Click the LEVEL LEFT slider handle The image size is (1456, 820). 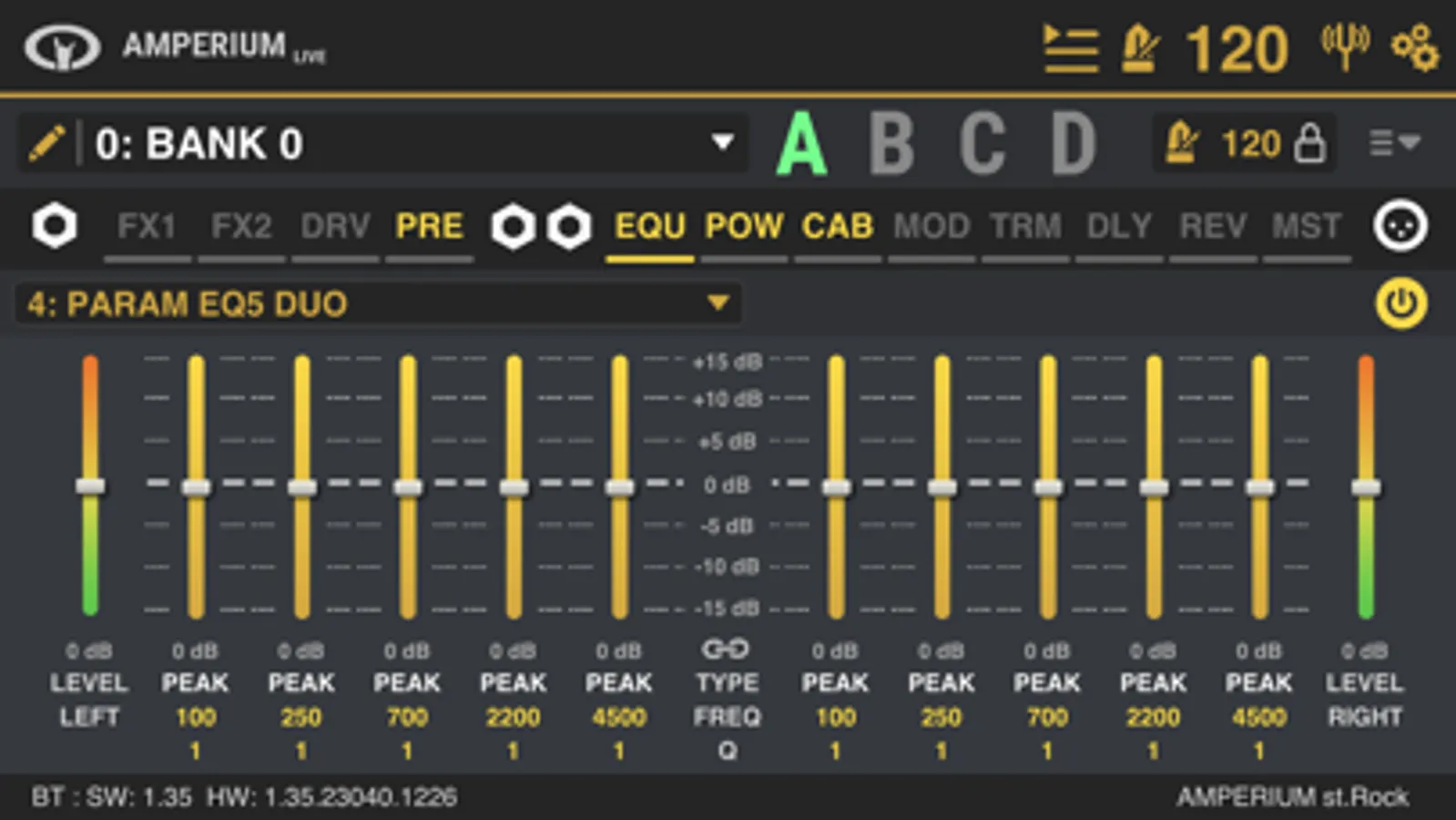click(90, 487)
